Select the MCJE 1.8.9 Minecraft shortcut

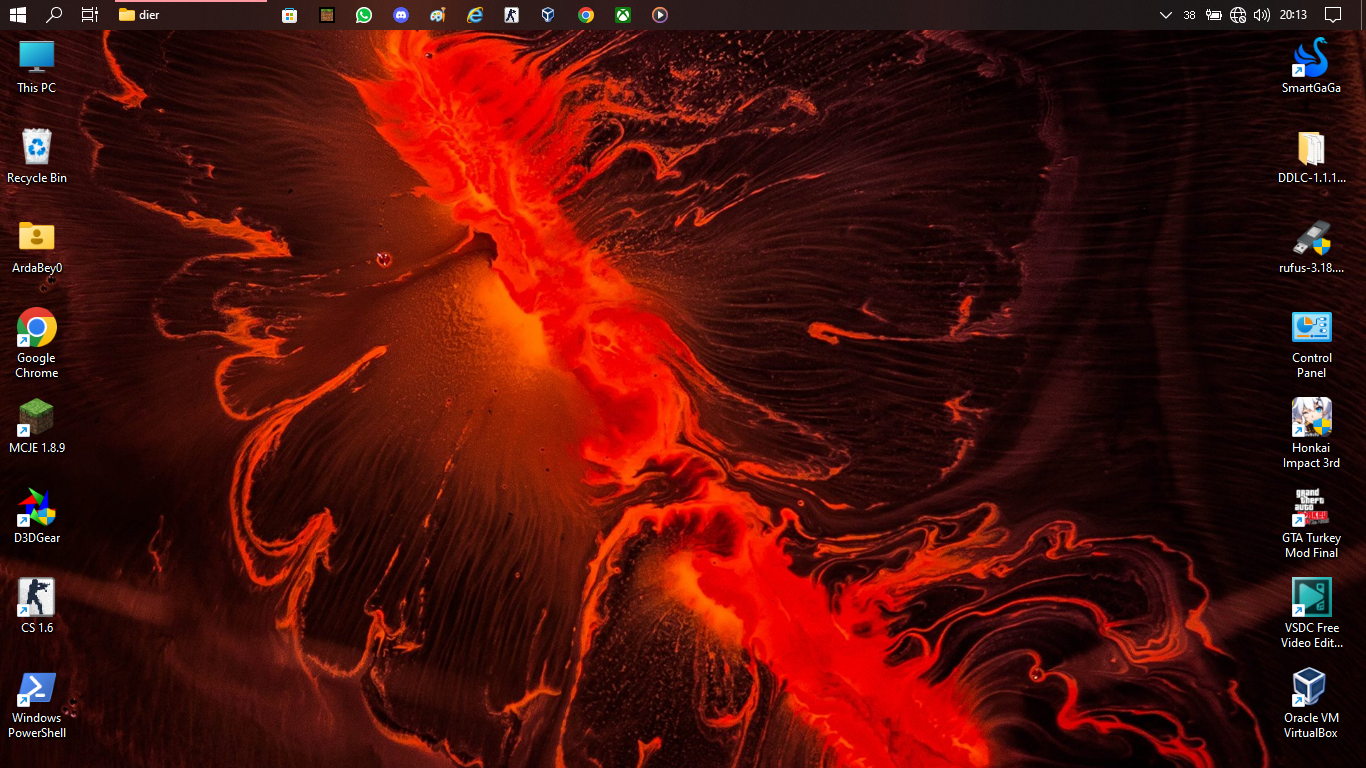[x=37, y=427]
